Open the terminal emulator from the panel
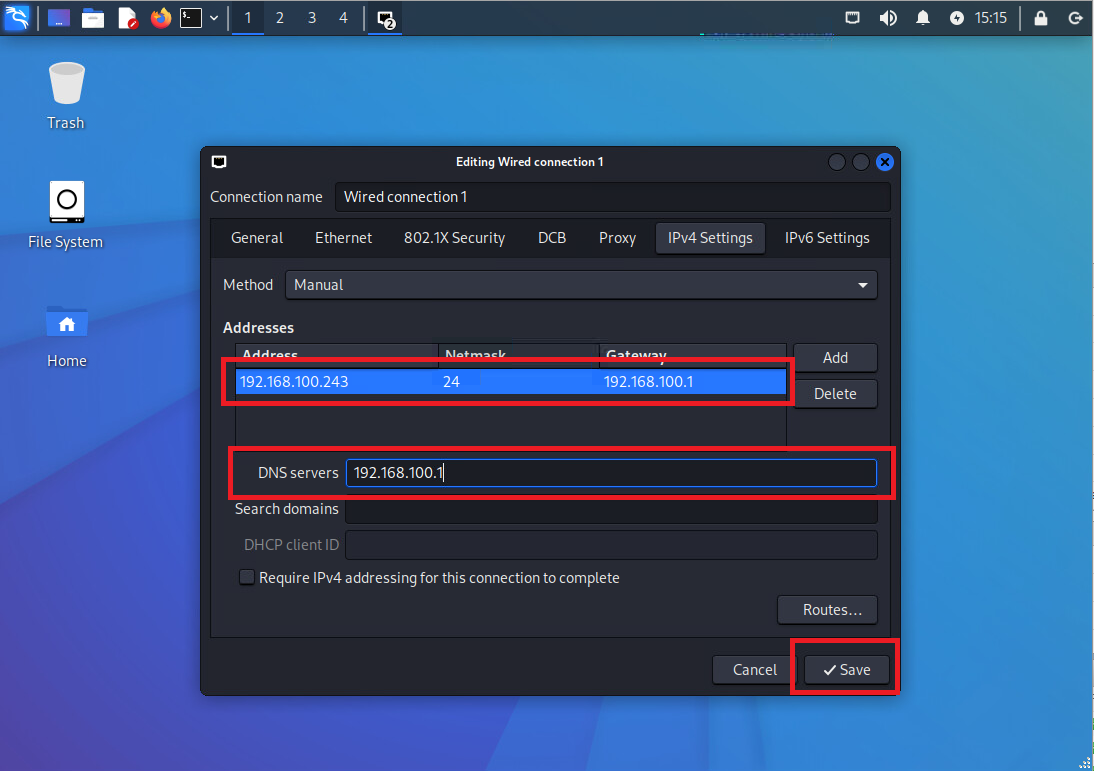 click(x=191, y=18)
